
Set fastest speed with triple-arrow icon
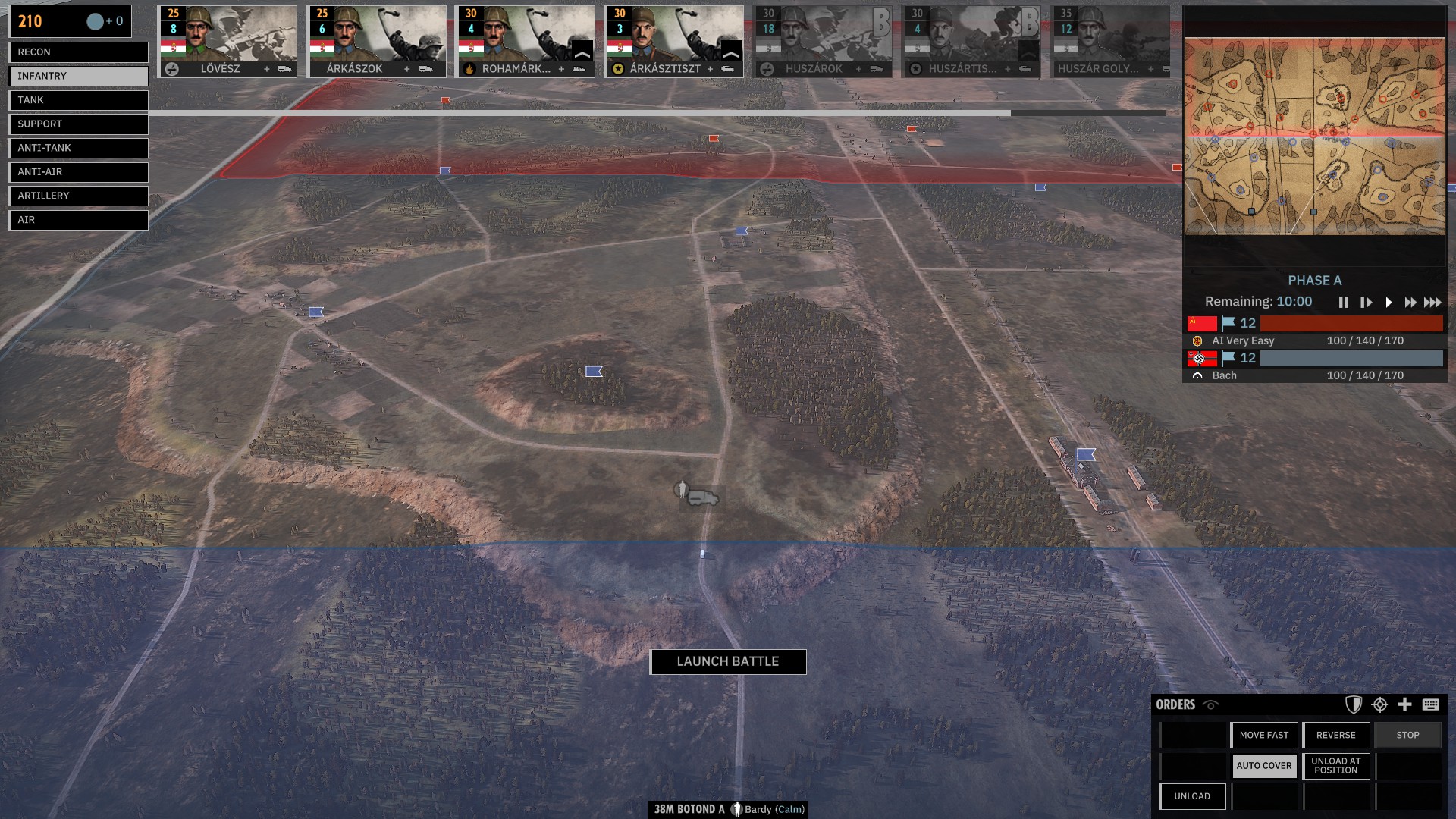click(1432, 303)
